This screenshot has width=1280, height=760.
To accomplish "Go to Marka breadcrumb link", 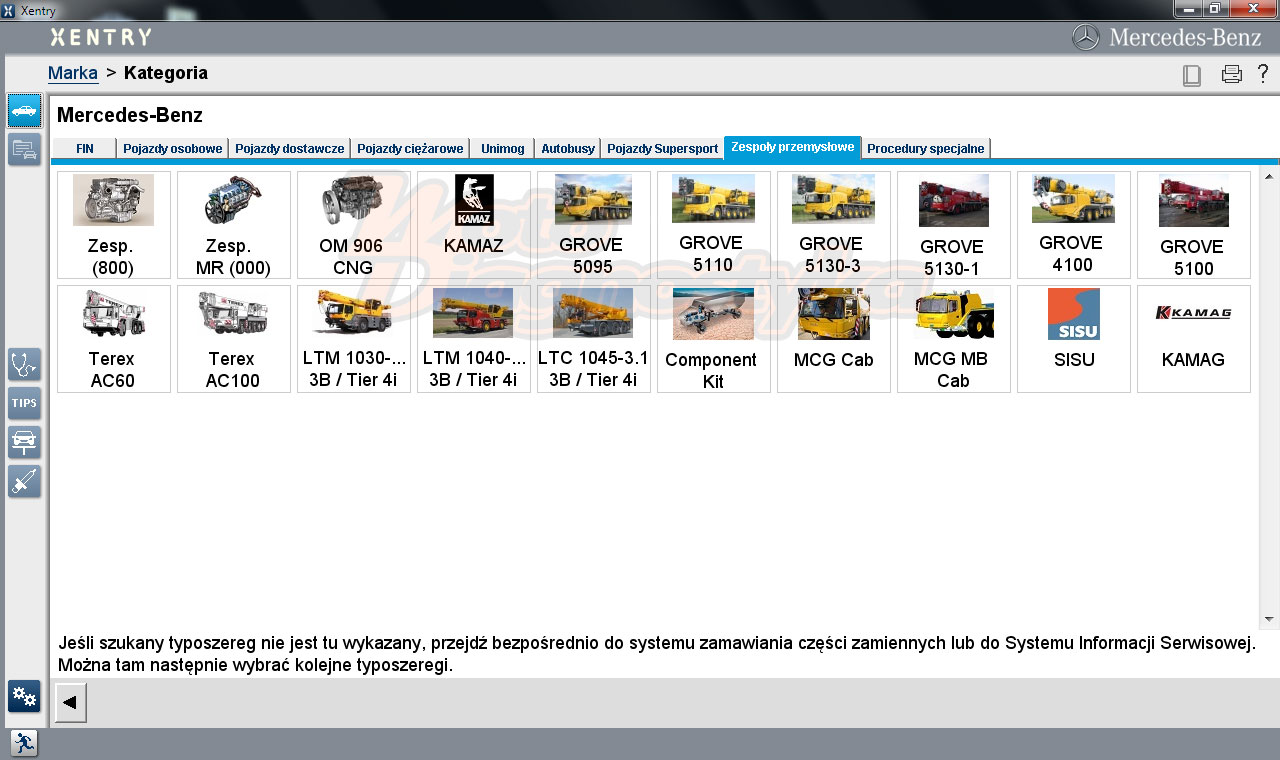I will click(x=73, y=73).
